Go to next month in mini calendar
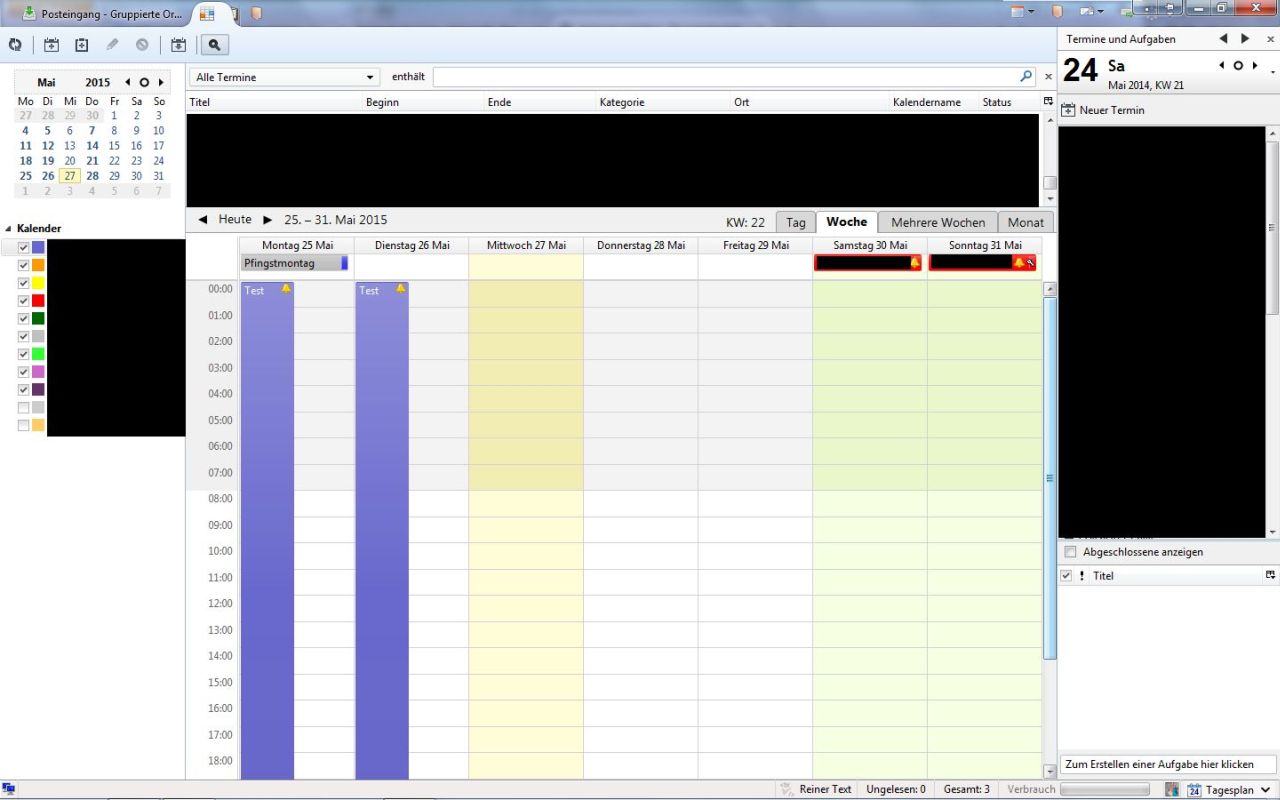Viewport: 1280px width, 800px height. click(160, 82)
